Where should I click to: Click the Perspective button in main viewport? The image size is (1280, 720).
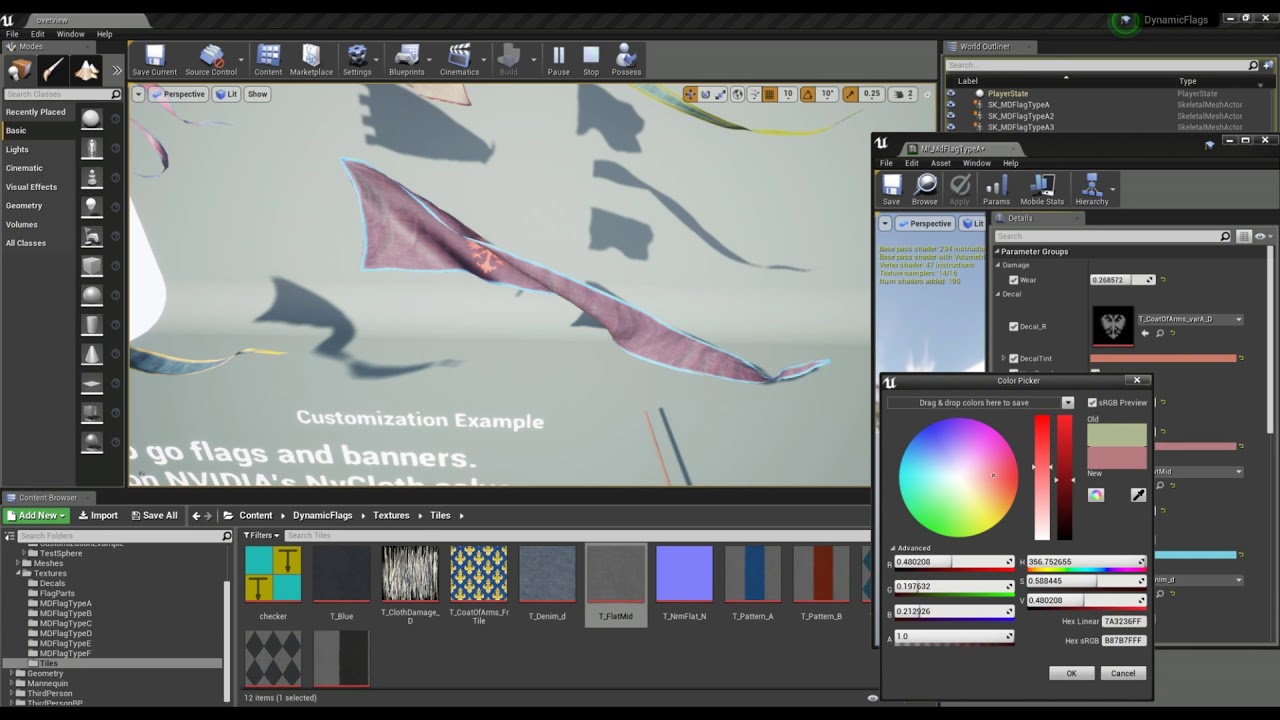(x=178, y=94)
